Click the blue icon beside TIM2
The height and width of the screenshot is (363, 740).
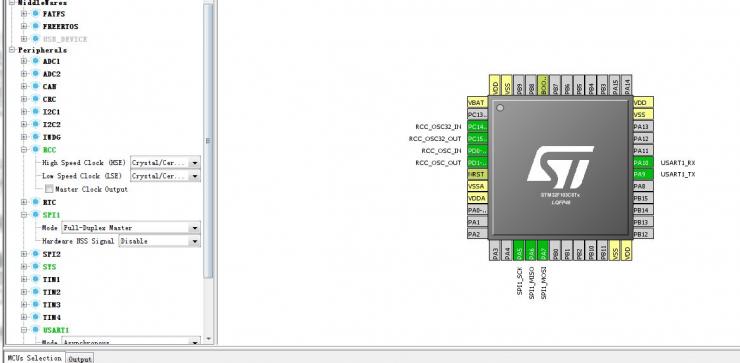[x=35, y=292]
